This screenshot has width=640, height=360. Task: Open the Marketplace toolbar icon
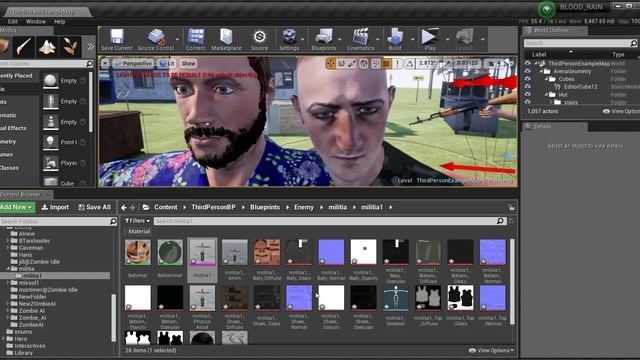(x=226, y=40)
